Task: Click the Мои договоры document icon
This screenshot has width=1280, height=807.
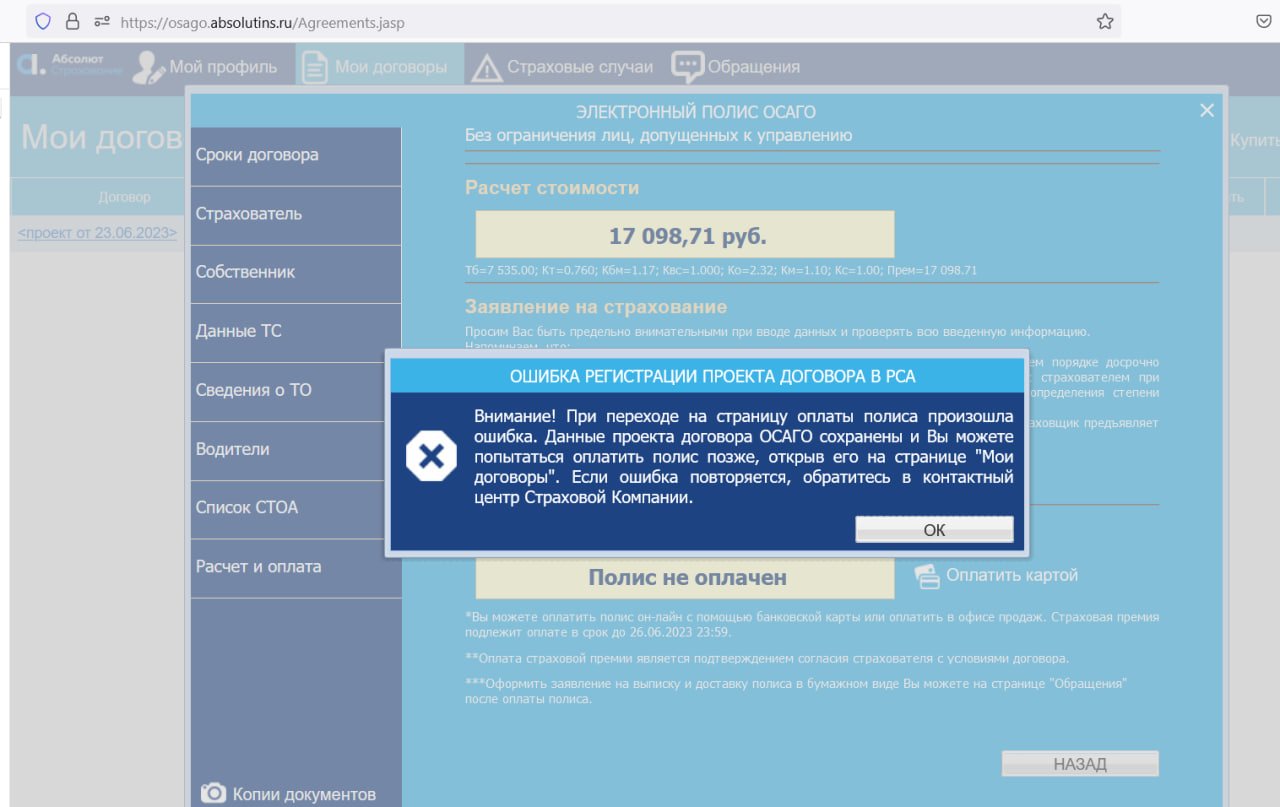Action: coord(315,67)
